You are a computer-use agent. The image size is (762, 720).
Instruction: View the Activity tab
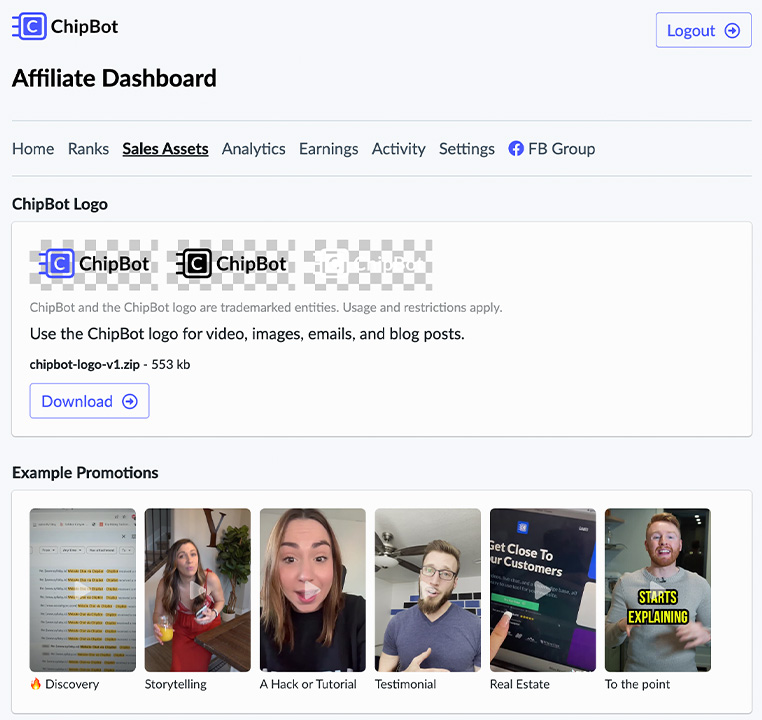coord(398,149)
